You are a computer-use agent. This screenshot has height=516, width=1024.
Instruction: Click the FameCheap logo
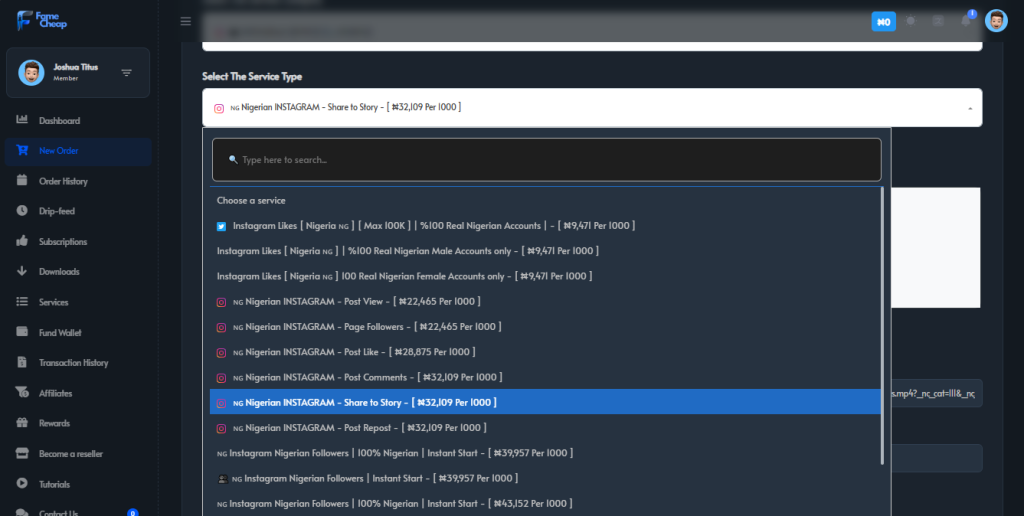tap(42, 20)
